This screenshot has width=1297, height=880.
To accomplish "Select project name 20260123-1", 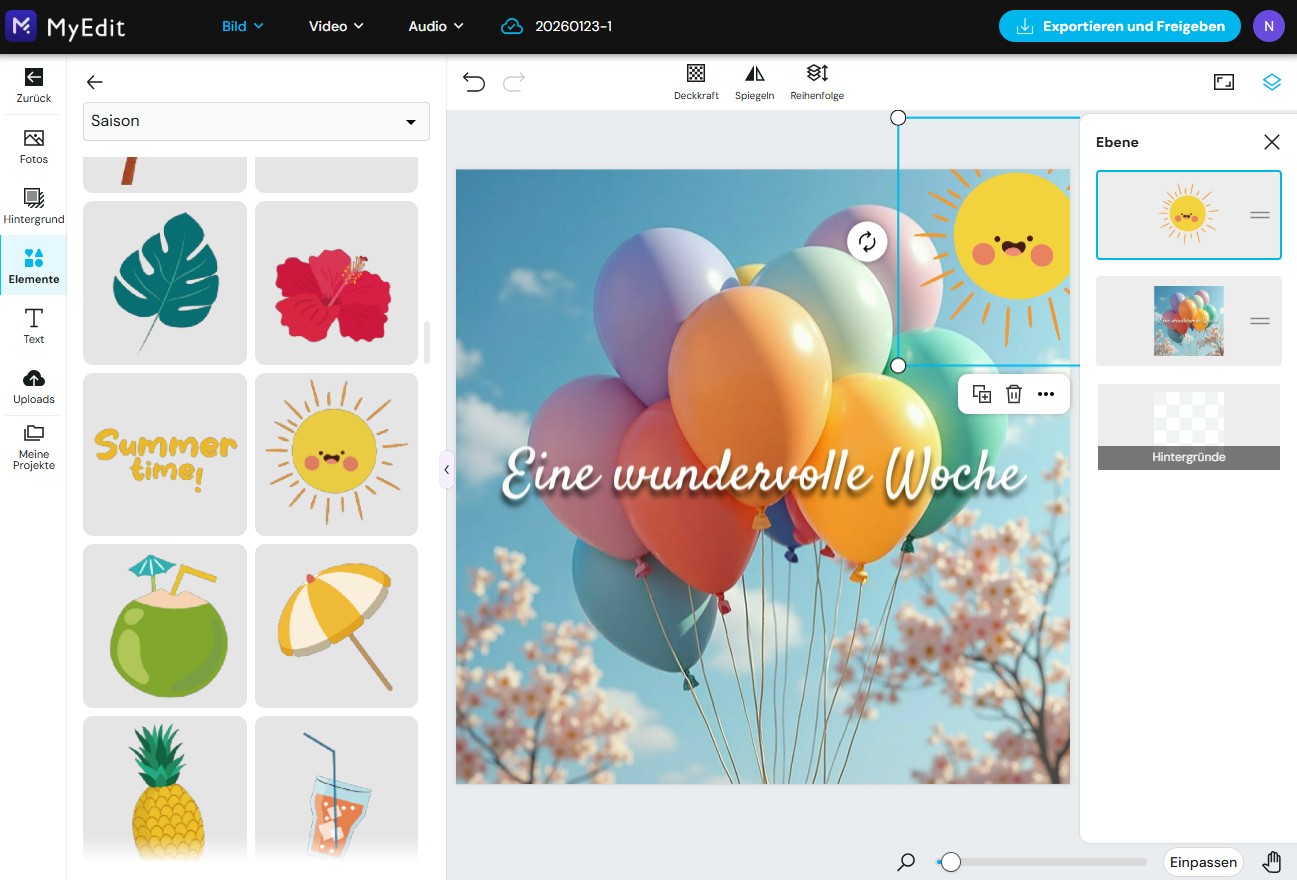I will pyautogui.click(x=574, y=26).
